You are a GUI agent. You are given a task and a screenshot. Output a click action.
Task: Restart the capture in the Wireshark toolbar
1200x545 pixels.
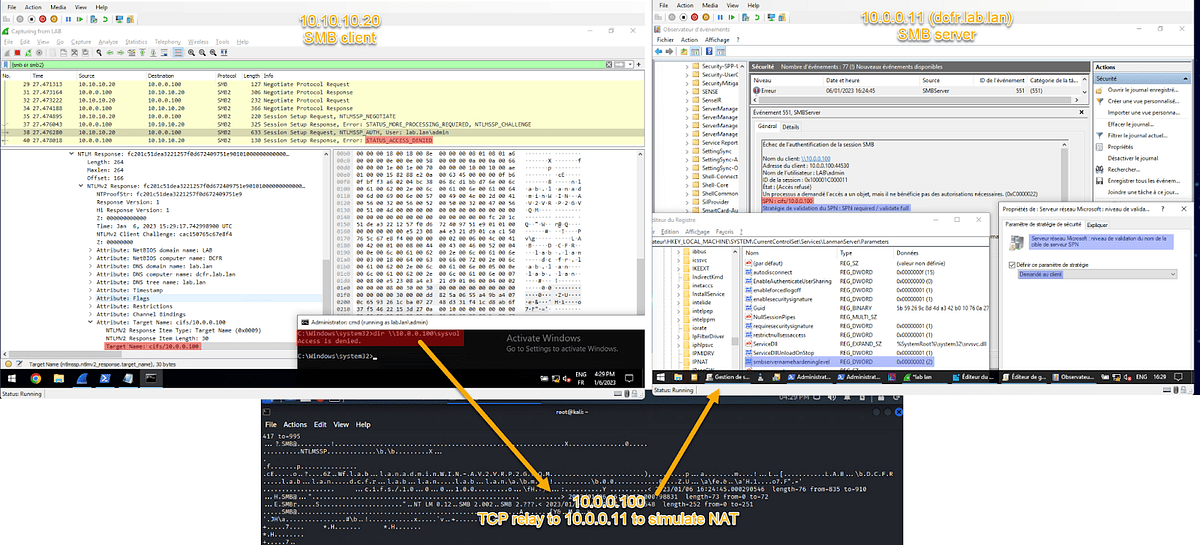pyautogui.click(x=27, y=55)
